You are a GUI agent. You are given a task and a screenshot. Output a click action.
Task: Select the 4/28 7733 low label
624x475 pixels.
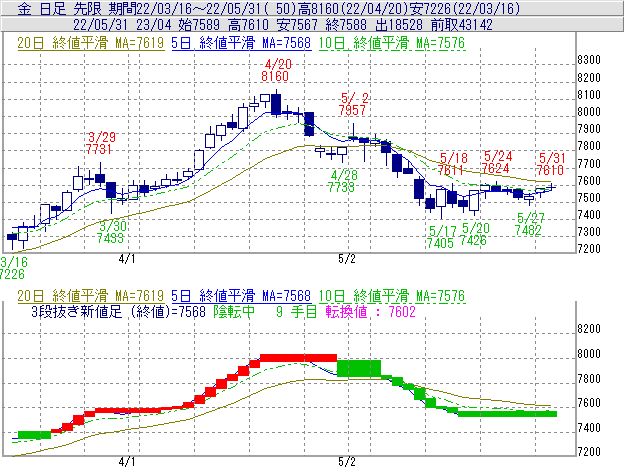(x=343, y=181)
